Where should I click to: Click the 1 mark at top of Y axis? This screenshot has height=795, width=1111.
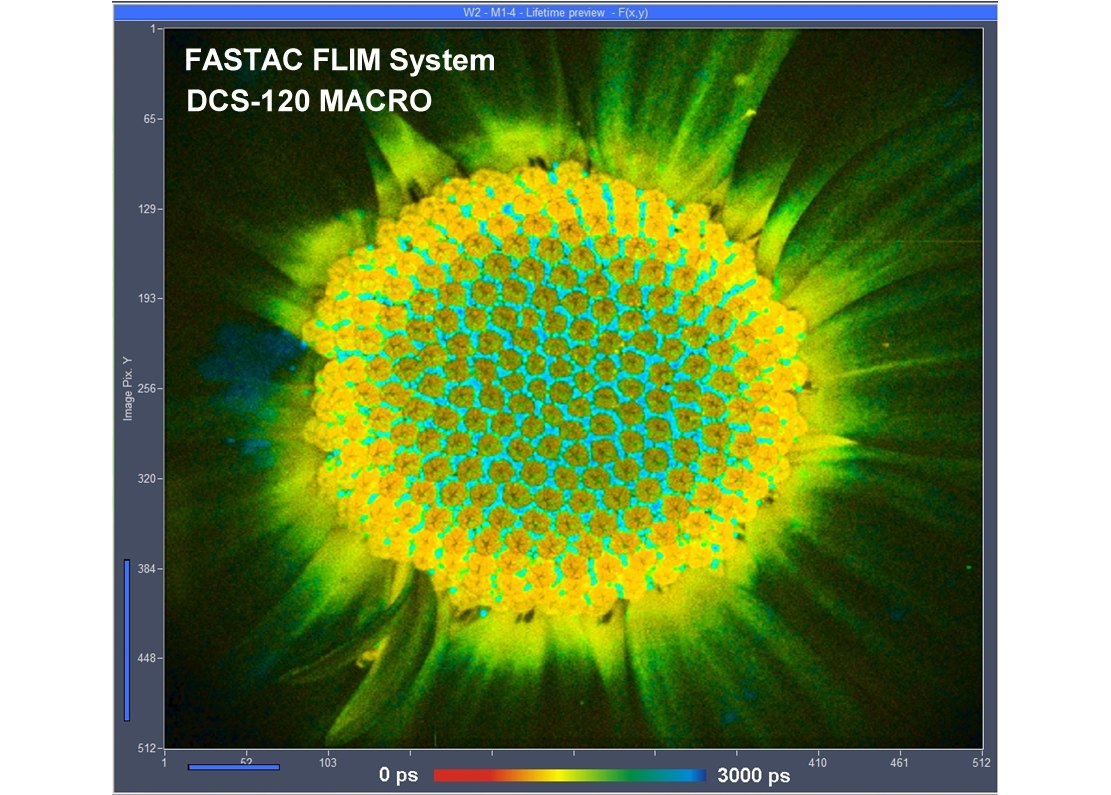pos(152,26)
